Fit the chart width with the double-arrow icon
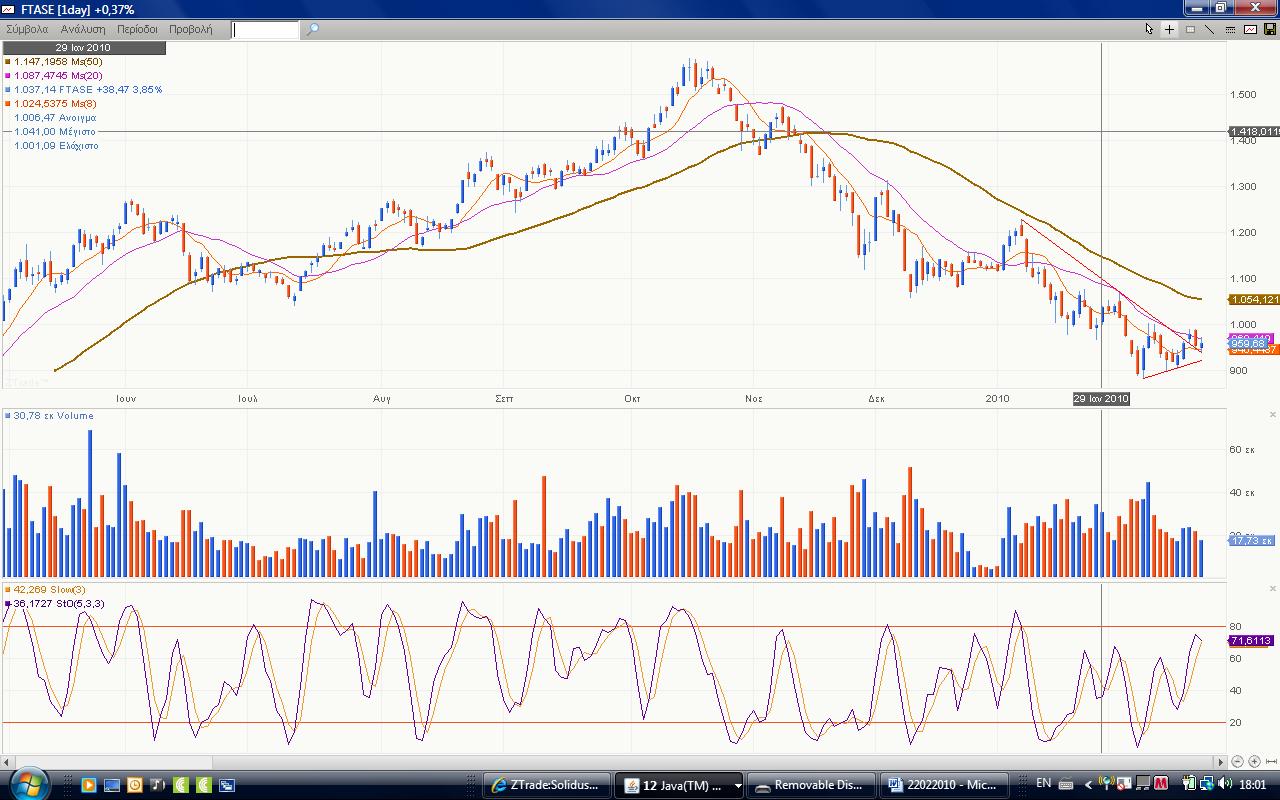 click(x=1271, y=762)
